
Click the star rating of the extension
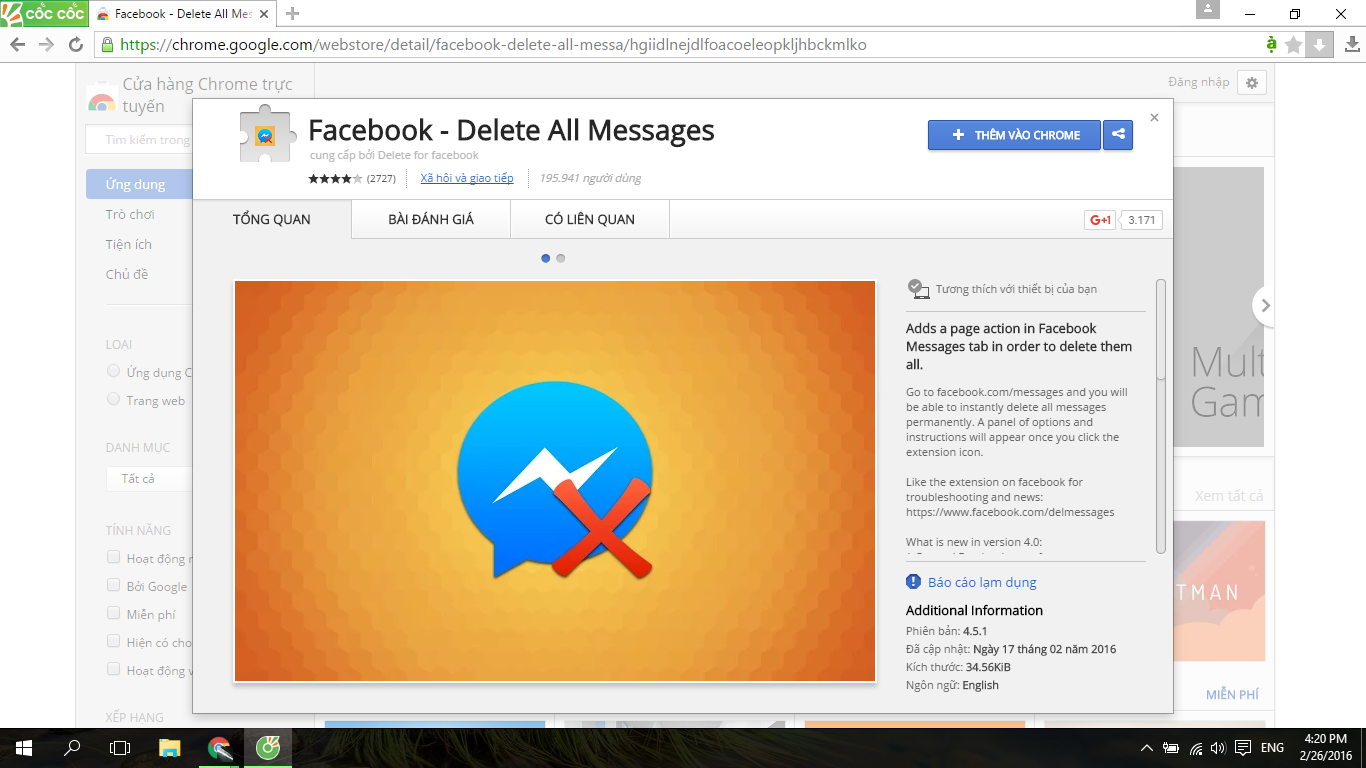[x=335, y=179]
